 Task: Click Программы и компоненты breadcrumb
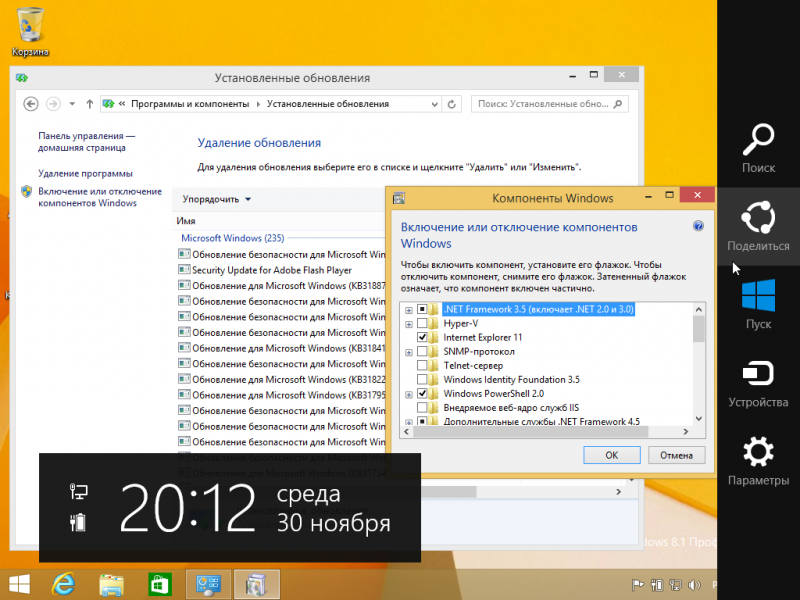tap(190, 104)
